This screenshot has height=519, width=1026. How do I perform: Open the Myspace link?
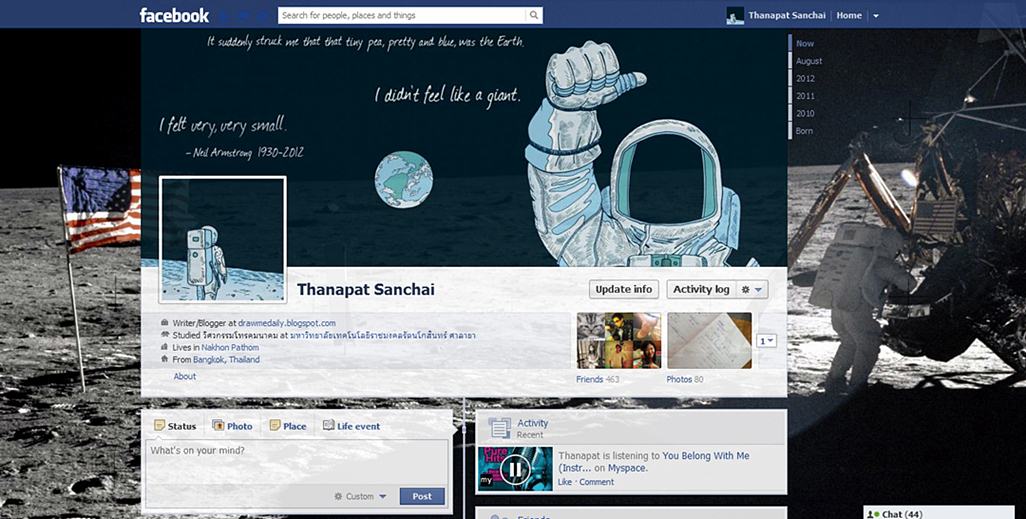[627, 468]
